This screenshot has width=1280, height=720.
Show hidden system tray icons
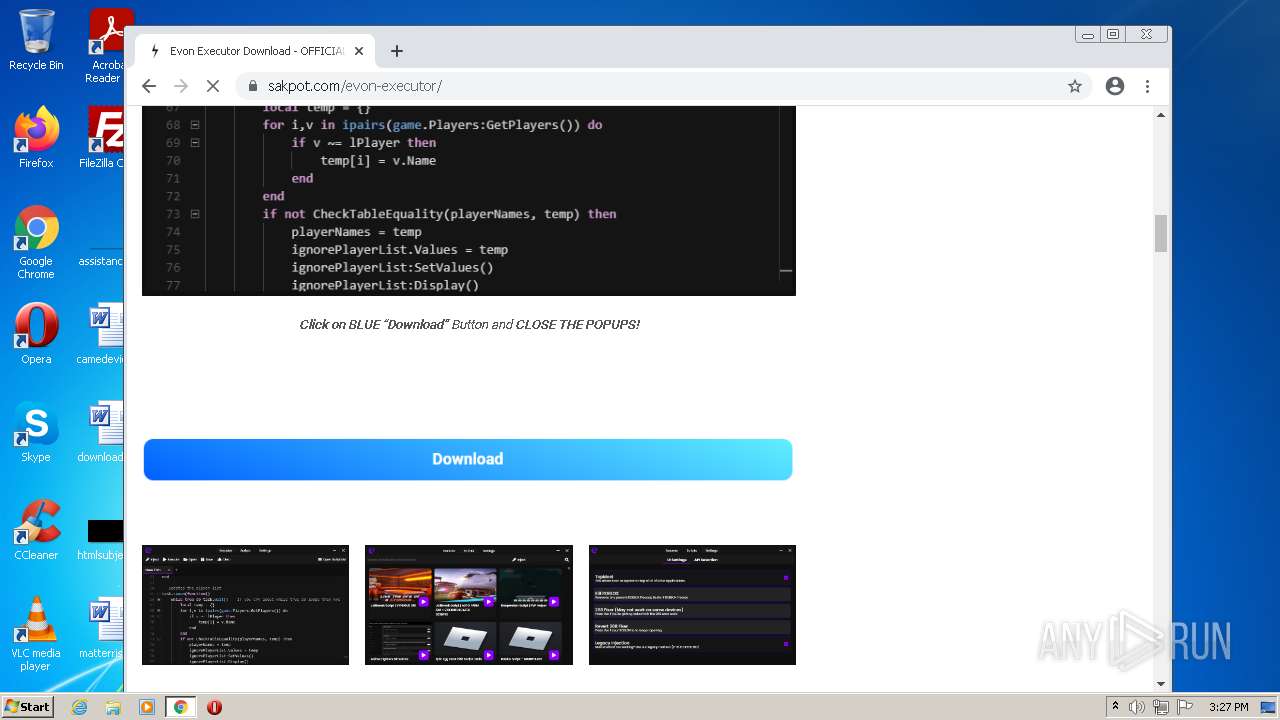click(x=1115, y=707)
